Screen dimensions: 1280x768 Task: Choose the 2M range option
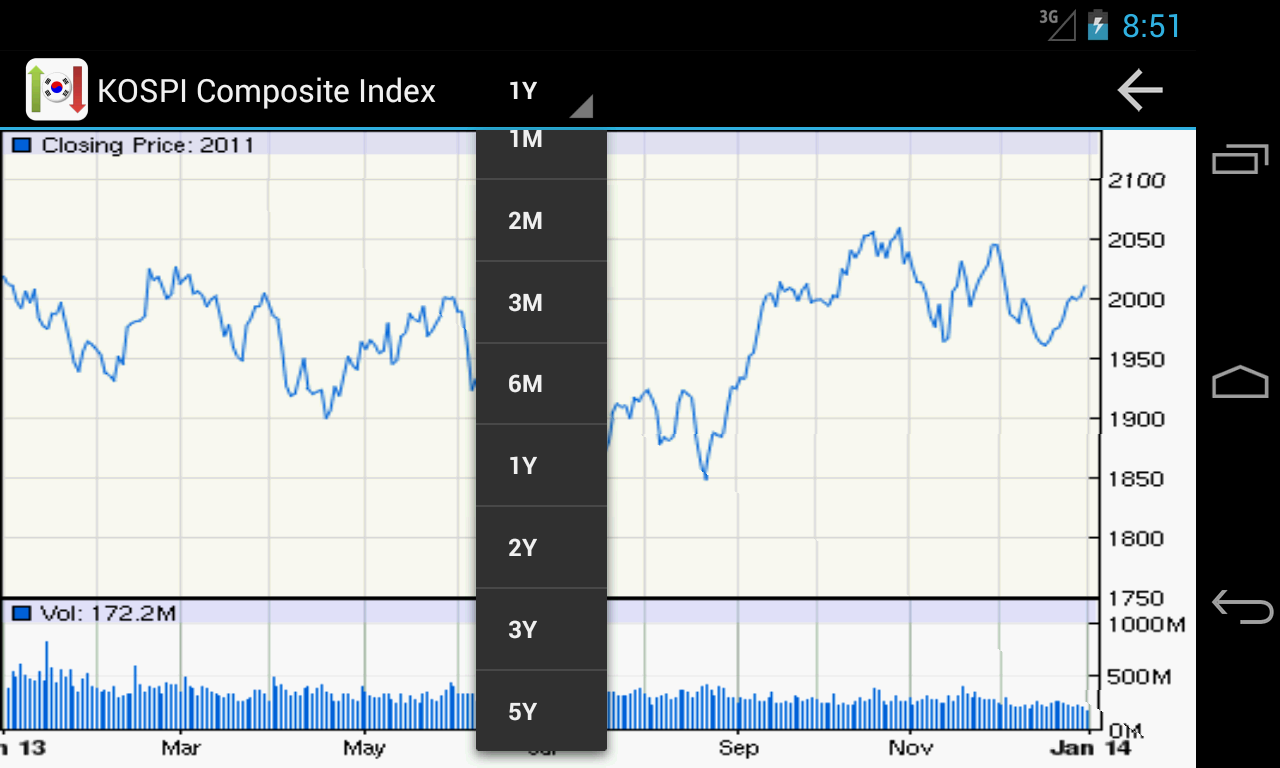[541, 221]
